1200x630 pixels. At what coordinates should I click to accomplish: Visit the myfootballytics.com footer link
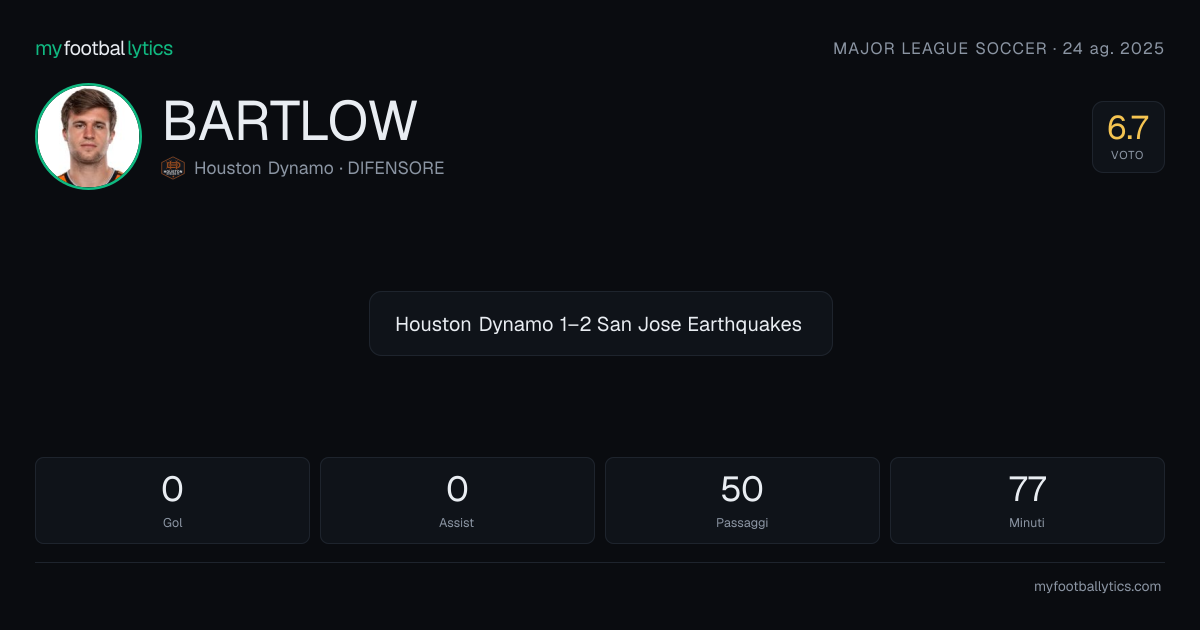[1097, 587]
